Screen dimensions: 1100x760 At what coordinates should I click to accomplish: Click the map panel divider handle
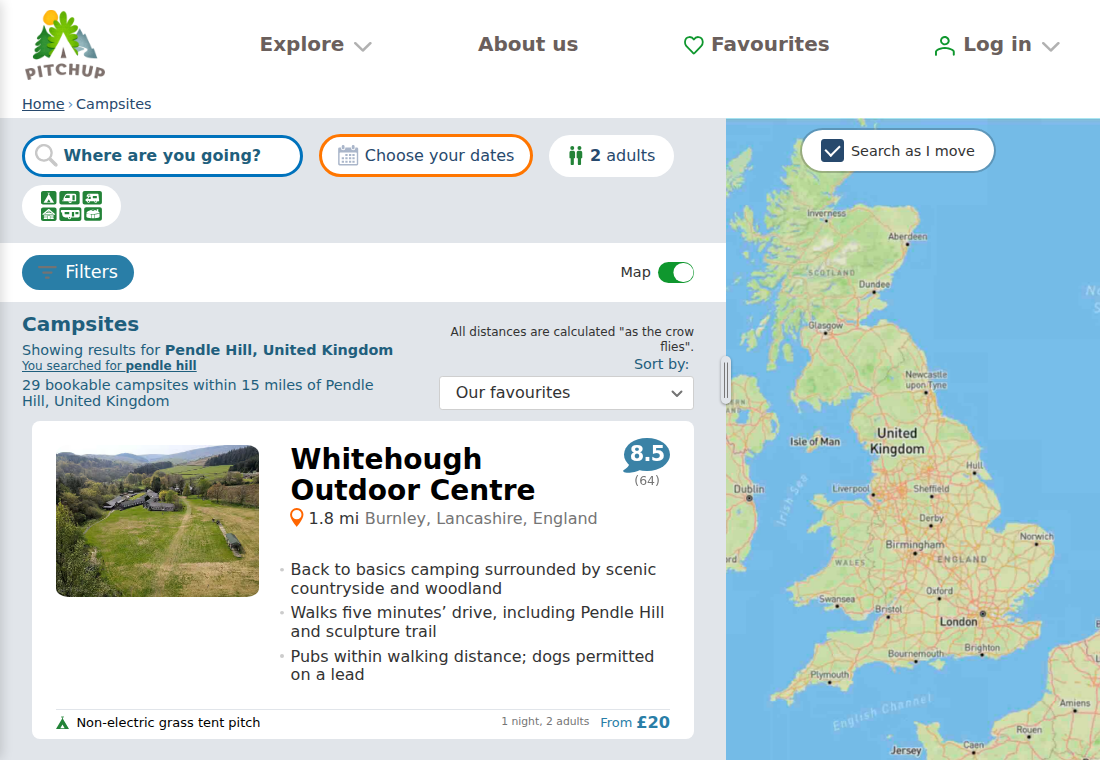[x=725, y=380]
